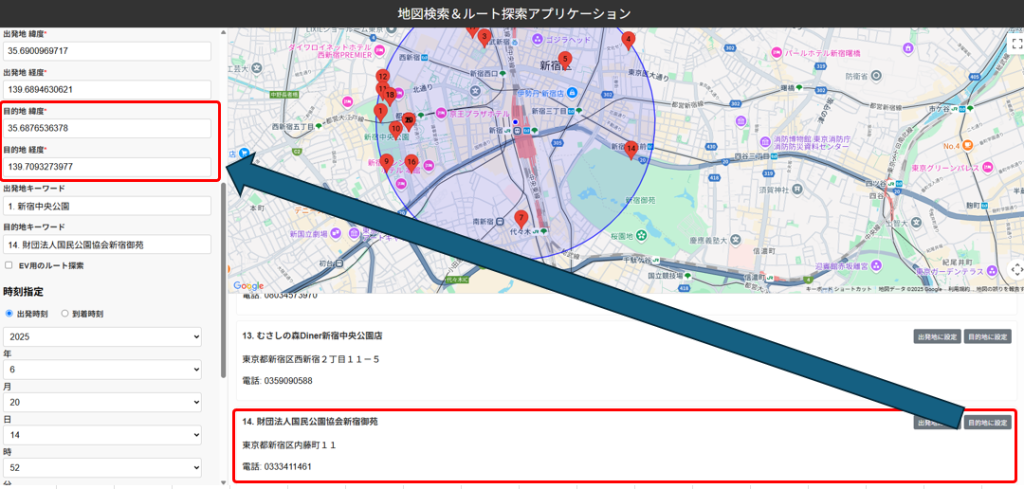Click map marker number 5
Viewport: 1024px width, 489px height.
pyautogui.click(x=565, y=60)
